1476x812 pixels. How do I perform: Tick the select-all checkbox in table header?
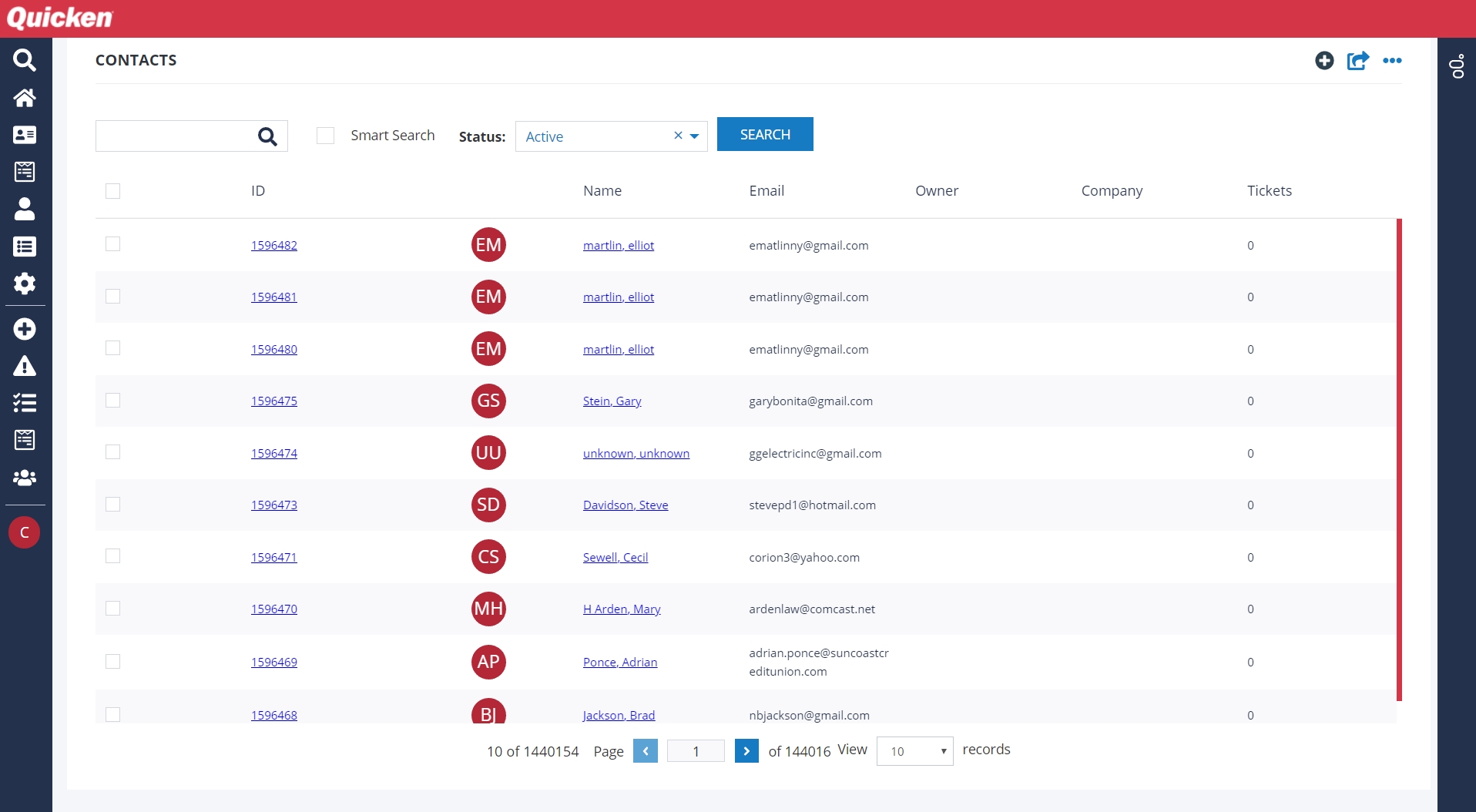113,191
